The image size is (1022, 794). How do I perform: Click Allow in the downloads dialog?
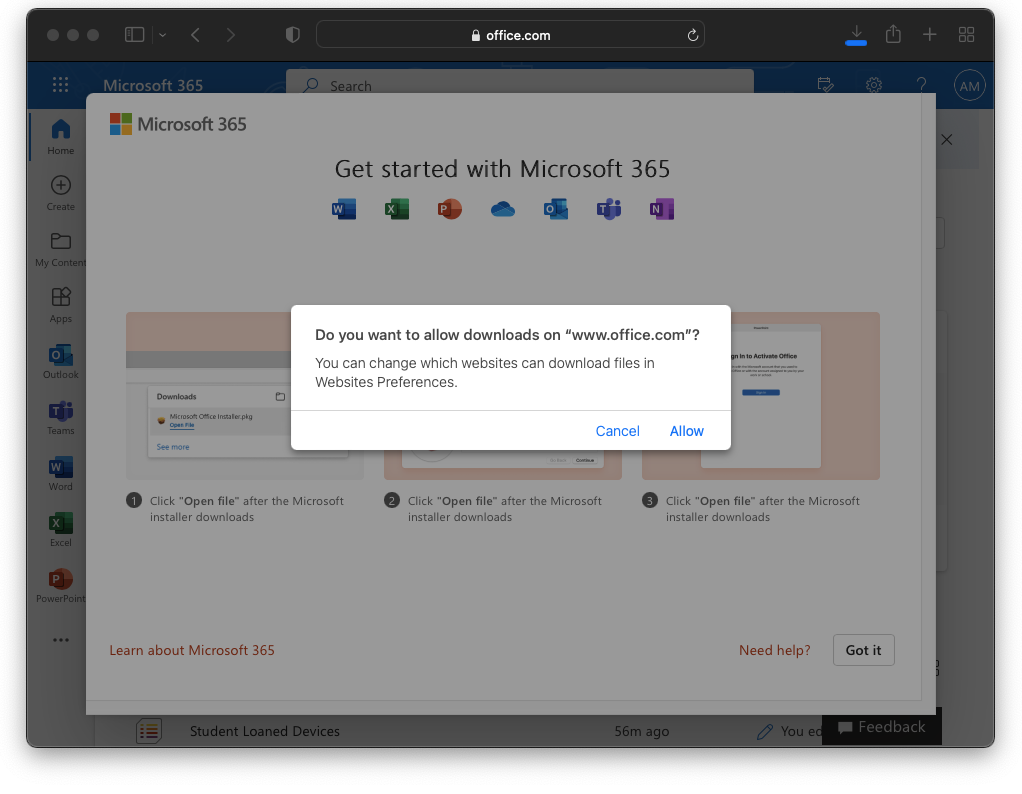click(686, 431)
